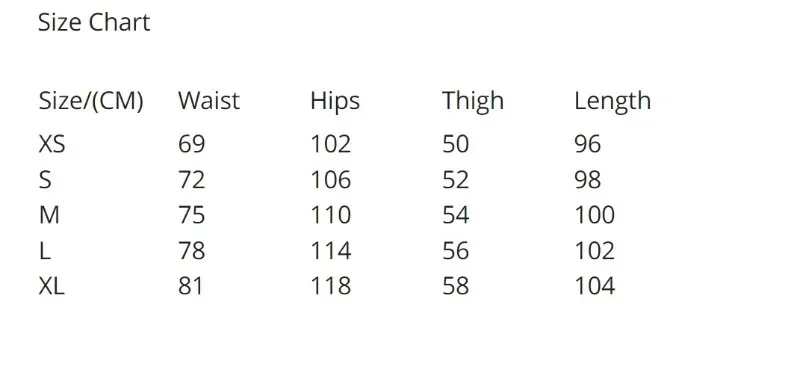
Task: Click the Size Chart heading
Action: 94,23
